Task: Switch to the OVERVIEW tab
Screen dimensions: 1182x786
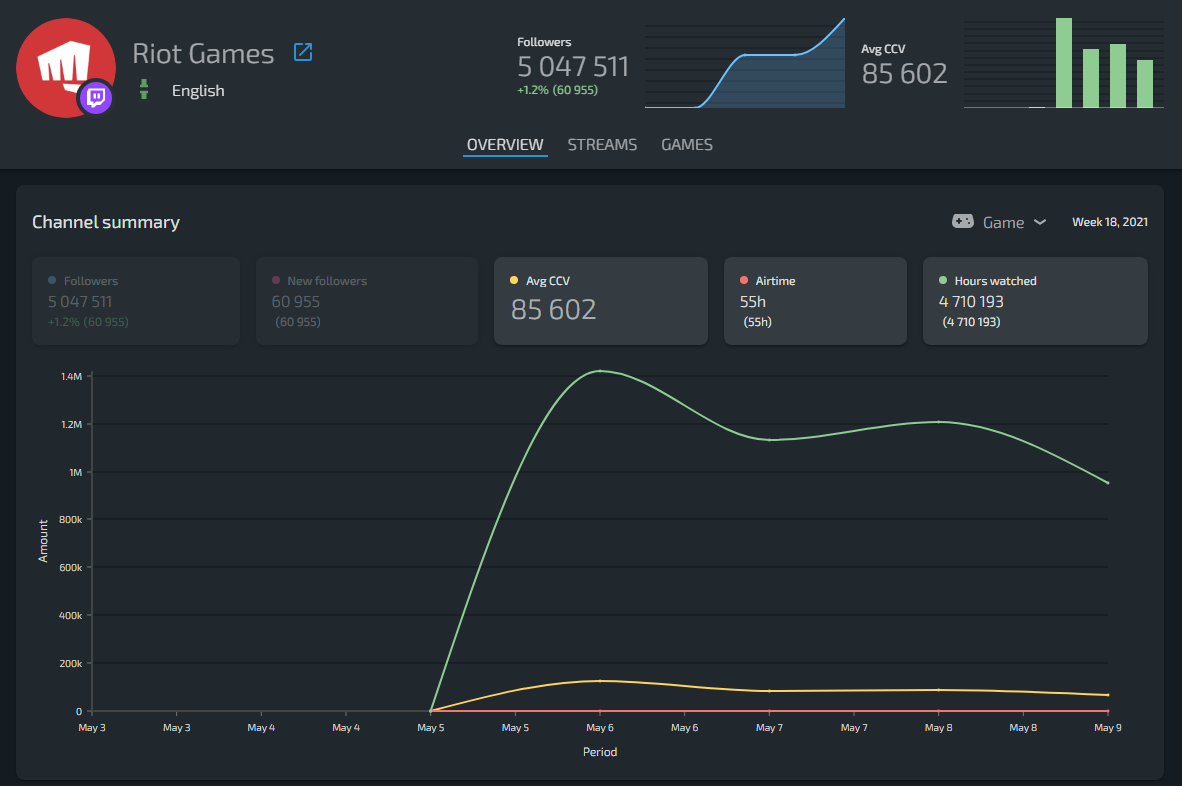Action: tap(505, 145)
